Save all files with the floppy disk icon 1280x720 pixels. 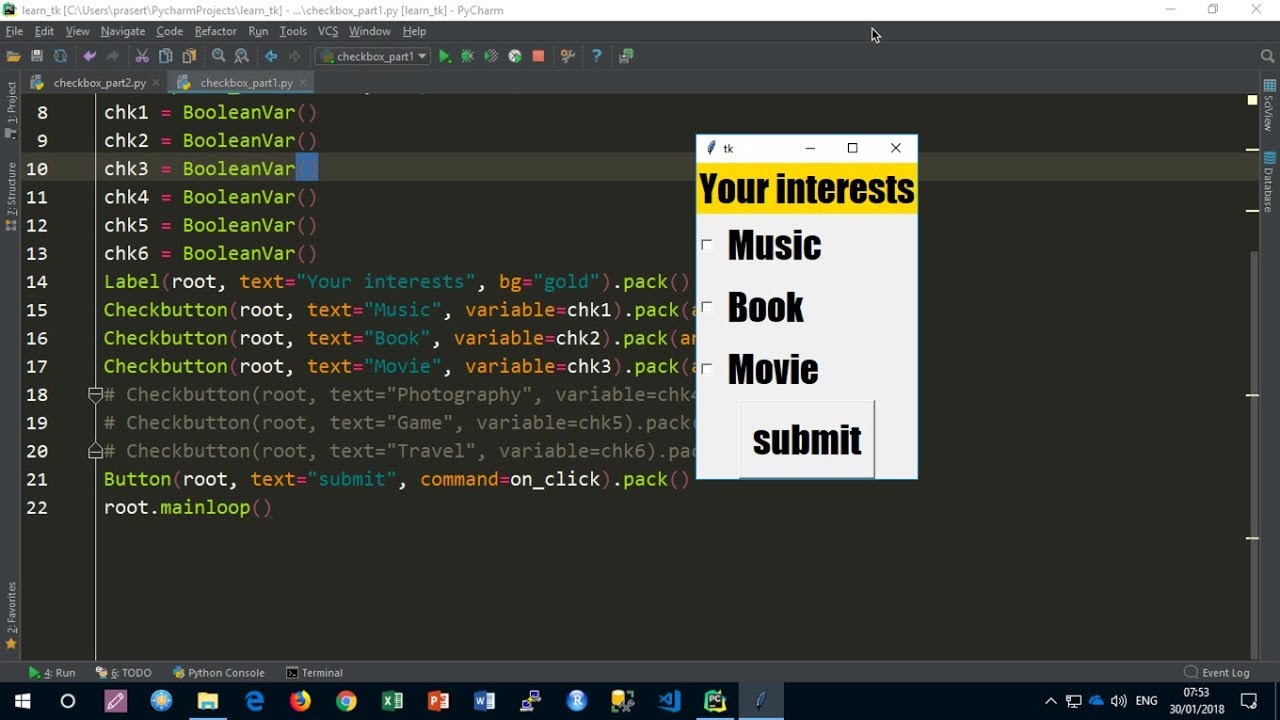pyautogui.click(x=37, y=56)
